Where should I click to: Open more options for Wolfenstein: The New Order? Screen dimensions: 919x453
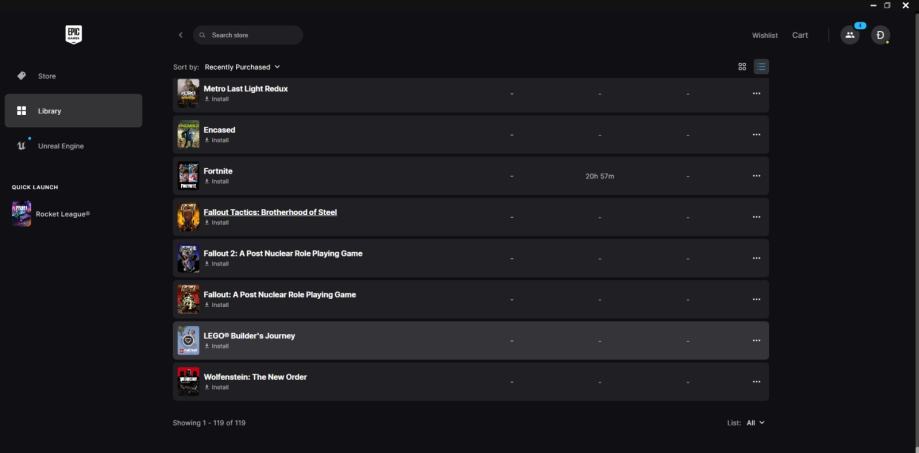[756, 382]
